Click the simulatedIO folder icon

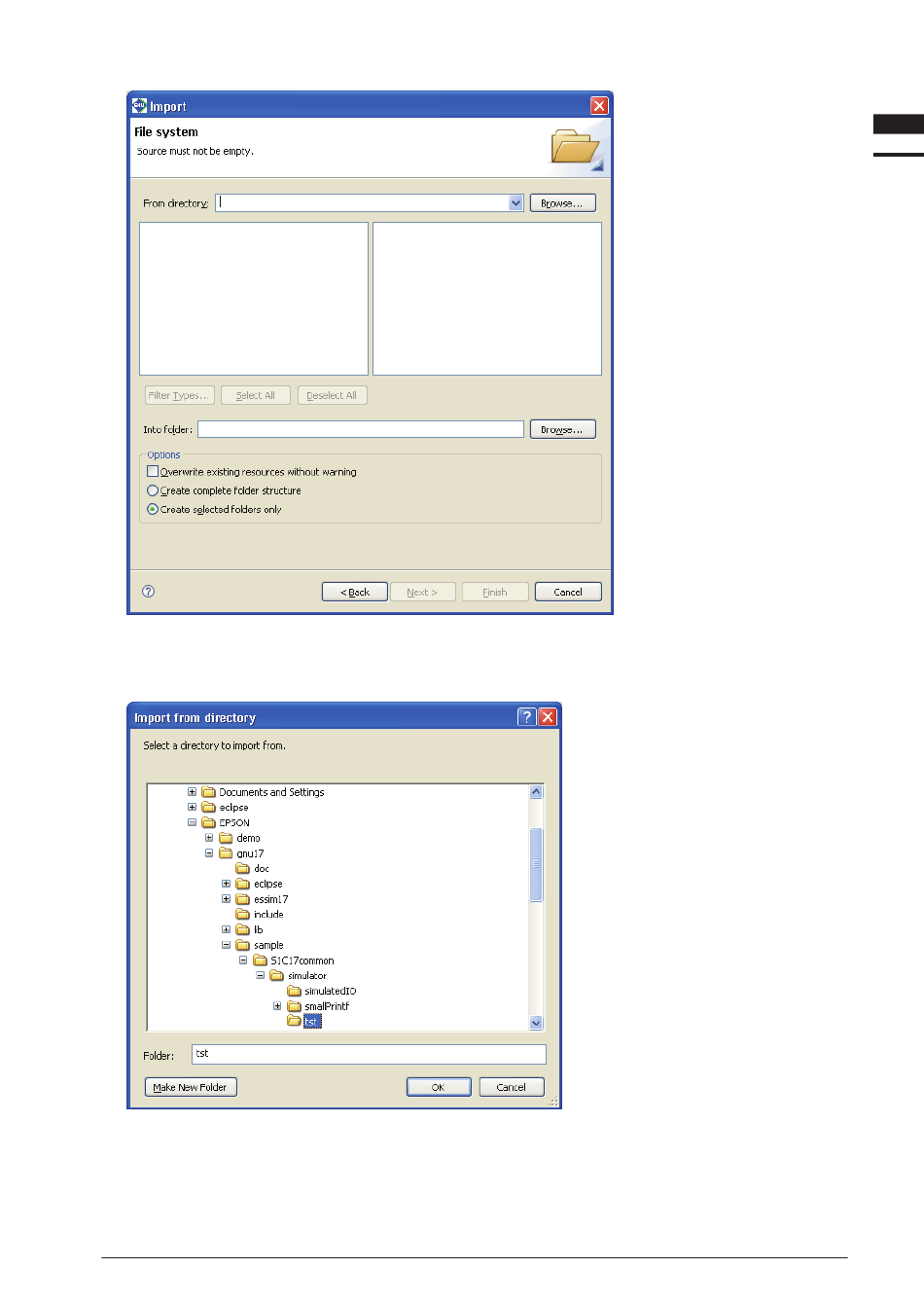pos(294,991)
